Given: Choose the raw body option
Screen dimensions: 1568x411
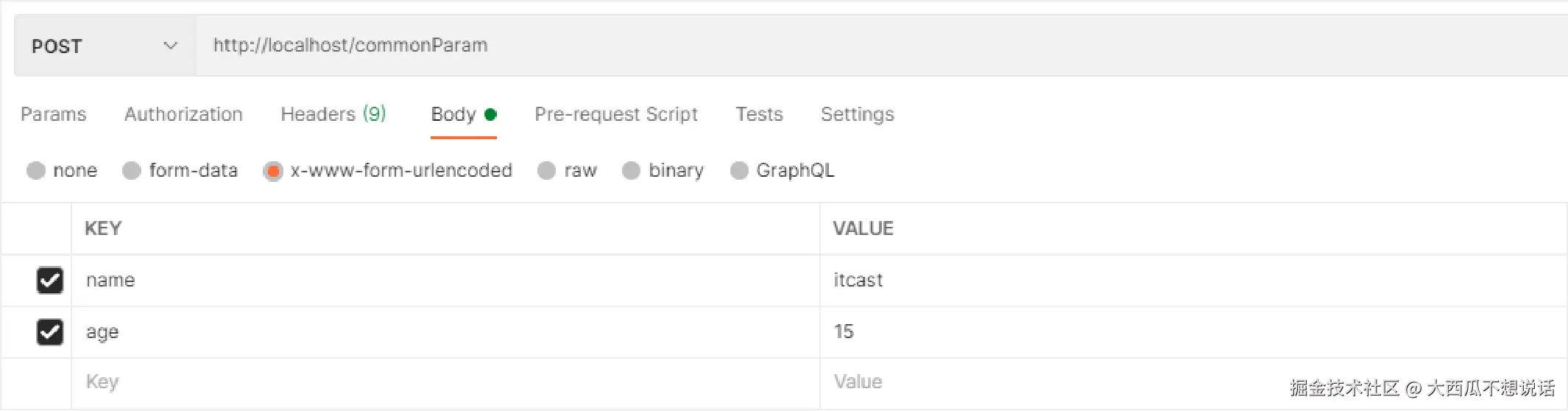Looking at the screenshot, I should (546, 171).
